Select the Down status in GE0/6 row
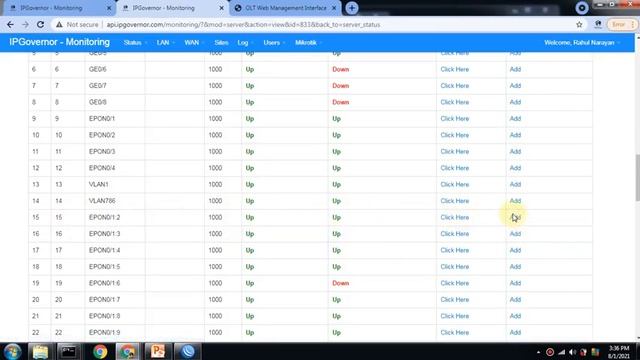640x360 pixels. point(340,69)
